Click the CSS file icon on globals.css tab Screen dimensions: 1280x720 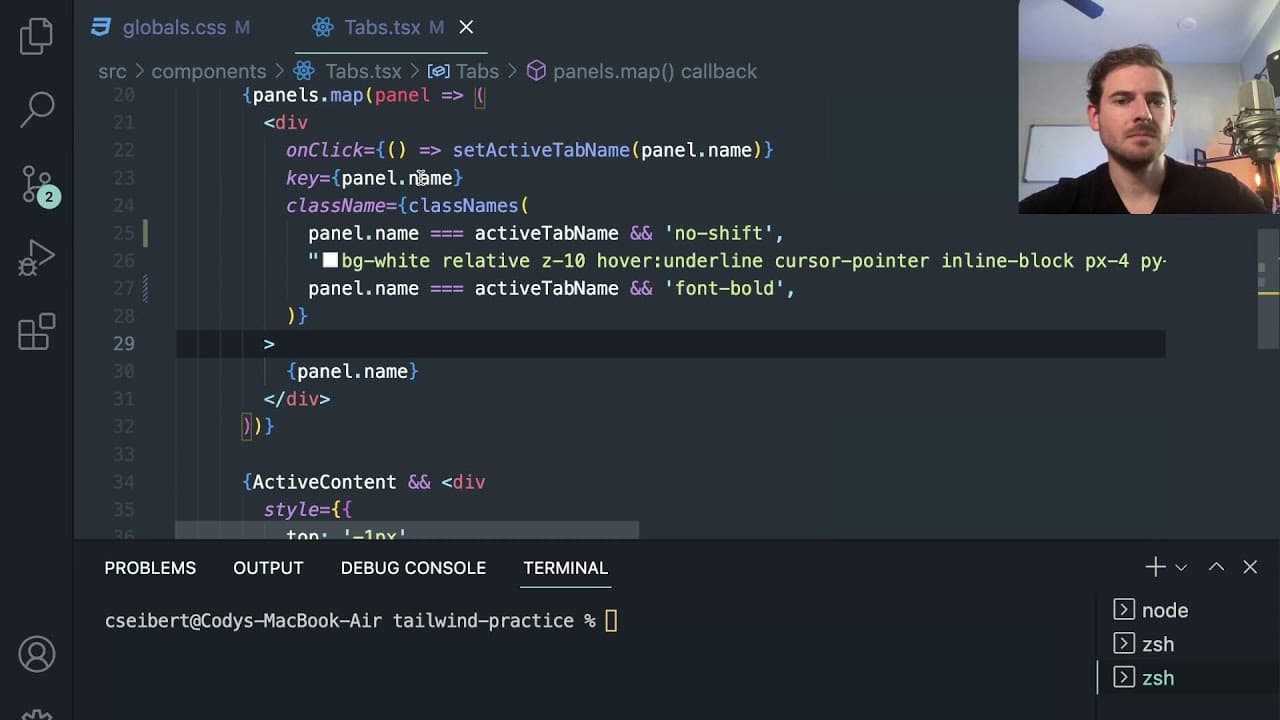101,27
